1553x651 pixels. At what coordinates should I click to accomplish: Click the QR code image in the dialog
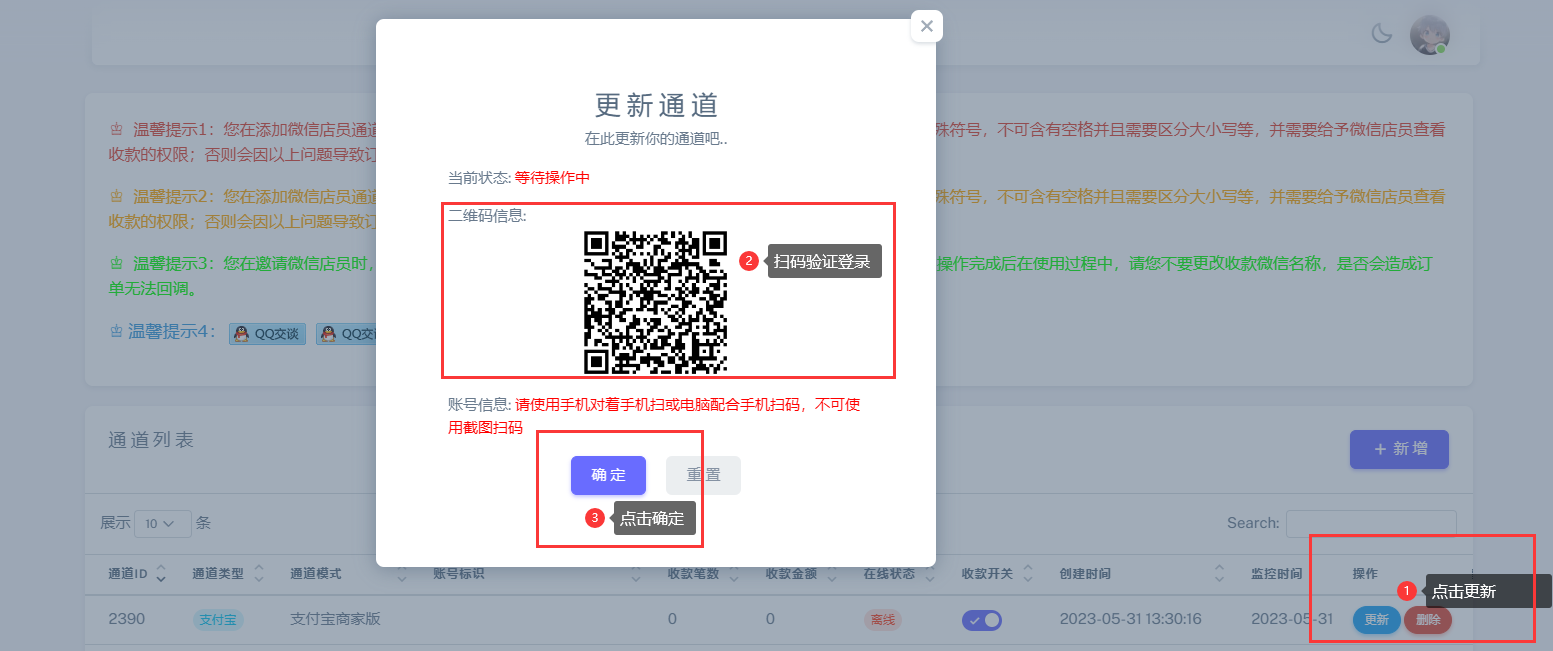[x=655, y=301]
